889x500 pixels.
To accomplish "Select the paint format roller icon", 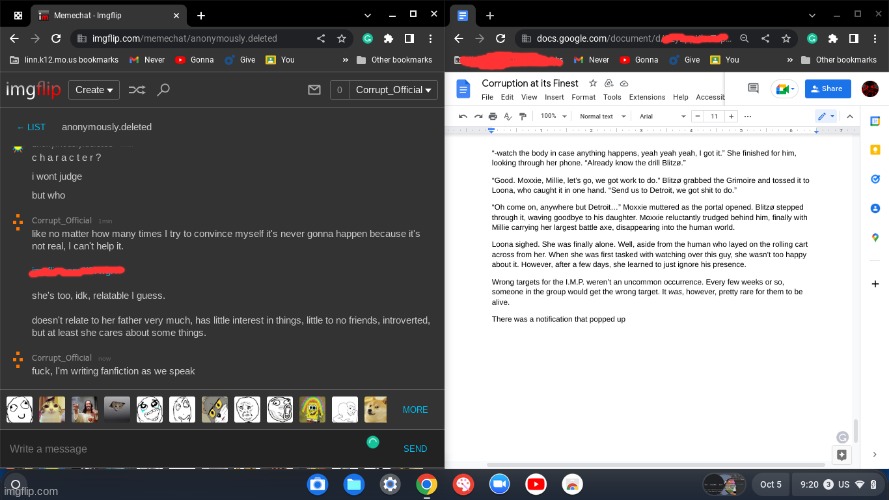I will [523, 117].
